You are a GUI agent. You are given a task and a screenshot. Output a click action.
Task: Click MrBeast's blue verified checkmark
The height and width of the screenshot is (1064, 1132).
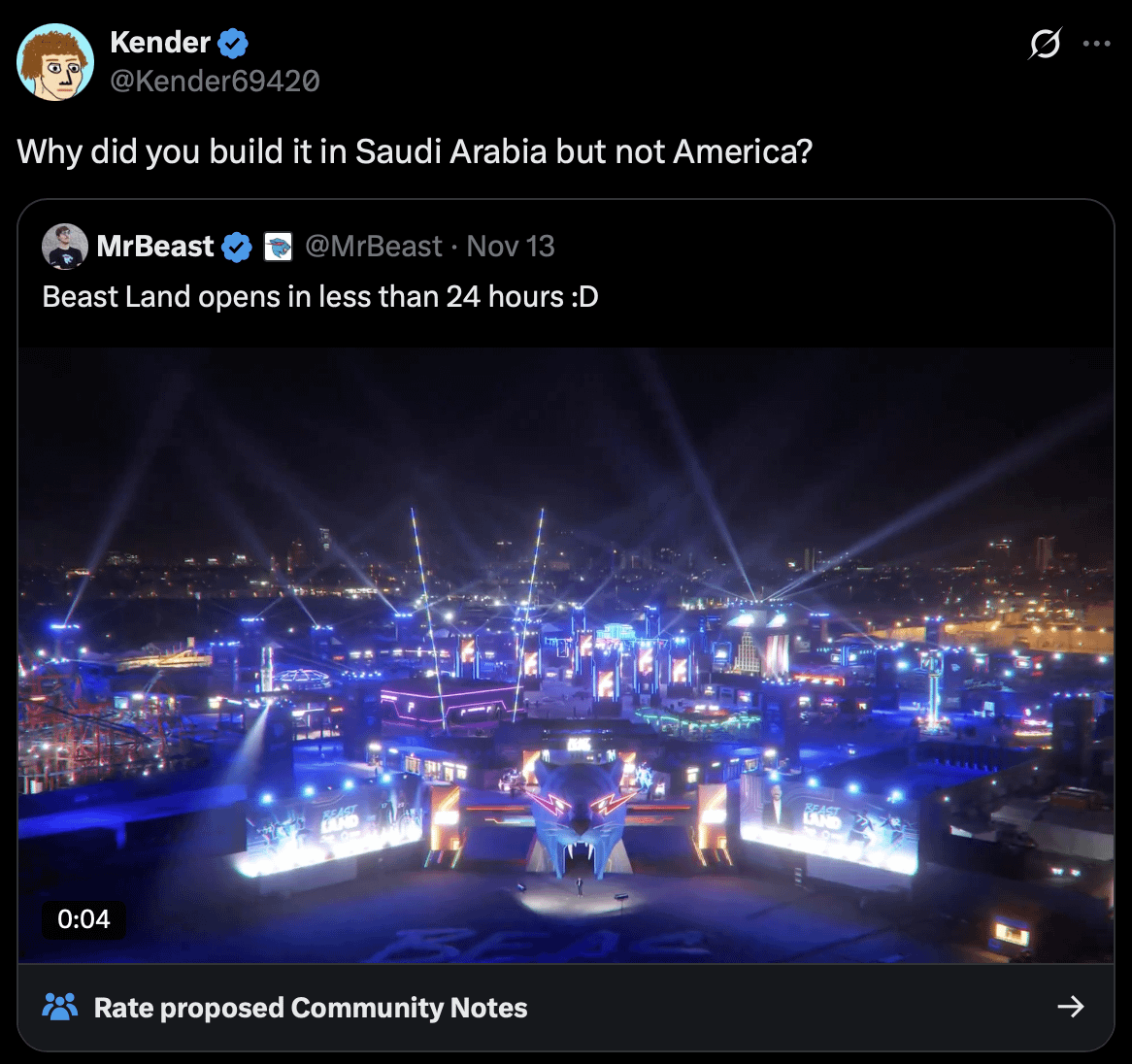[237, 248]
